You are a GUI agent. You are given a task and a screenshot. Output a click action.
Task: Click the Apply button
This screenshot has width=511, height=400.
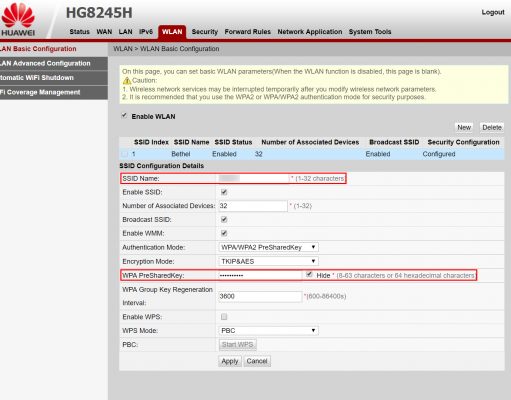[230, 361]
